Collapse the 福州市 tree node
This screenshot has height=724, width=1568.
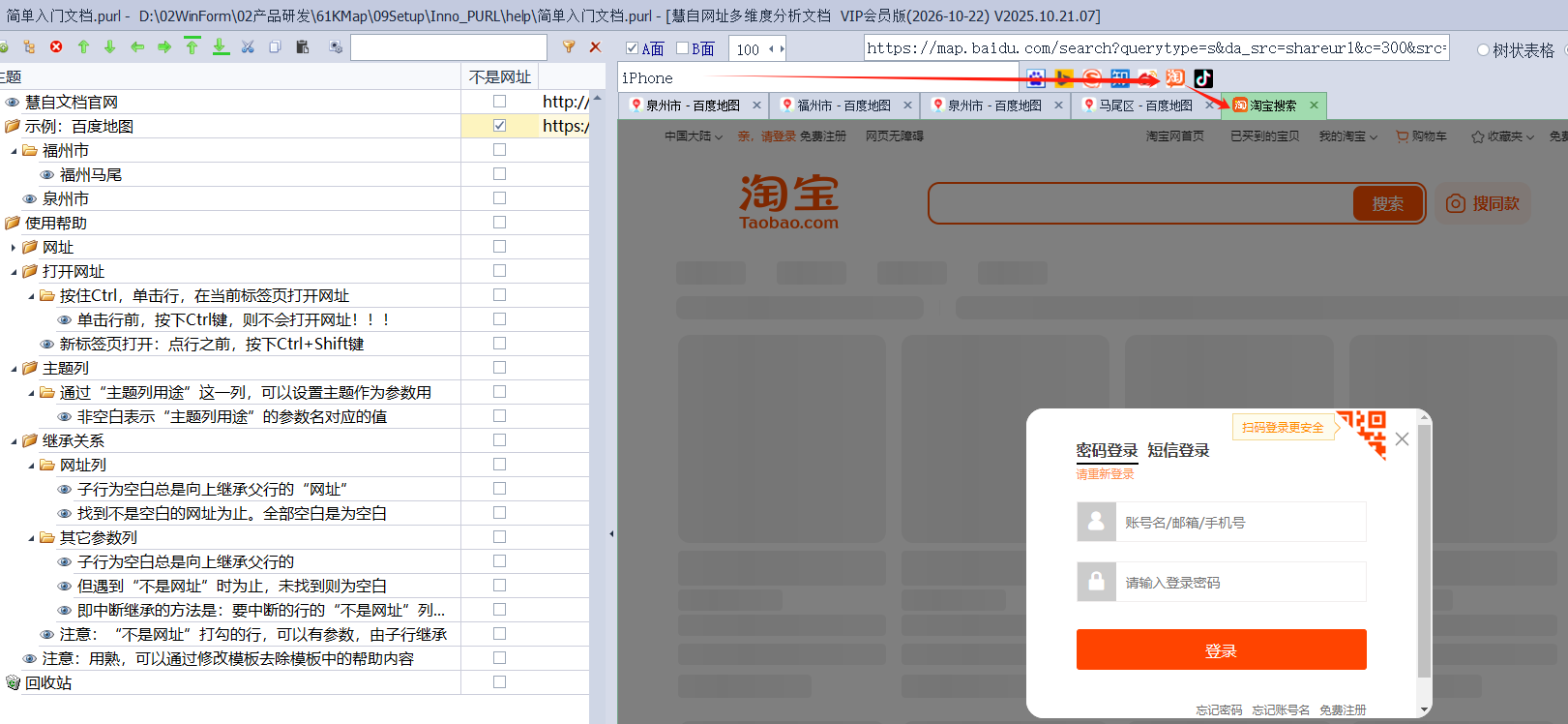[14, 151]
